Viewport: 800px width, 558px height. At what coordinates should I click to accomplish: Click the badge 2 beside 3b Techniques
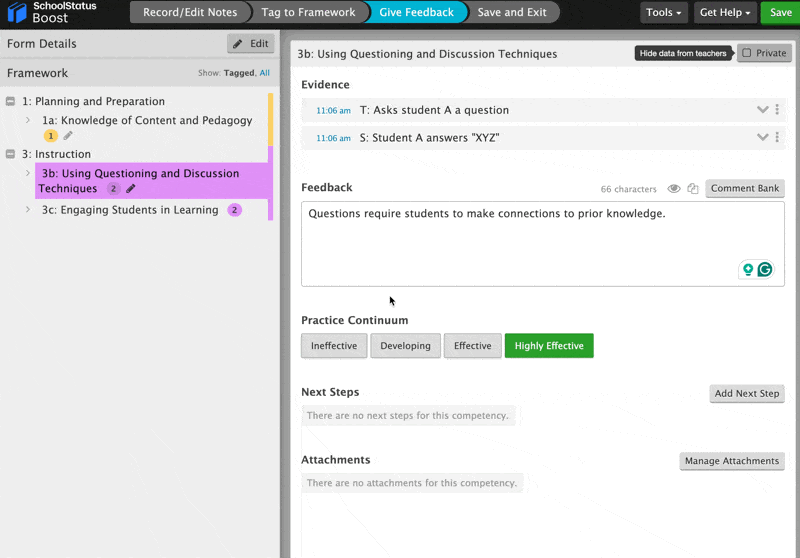113,189
